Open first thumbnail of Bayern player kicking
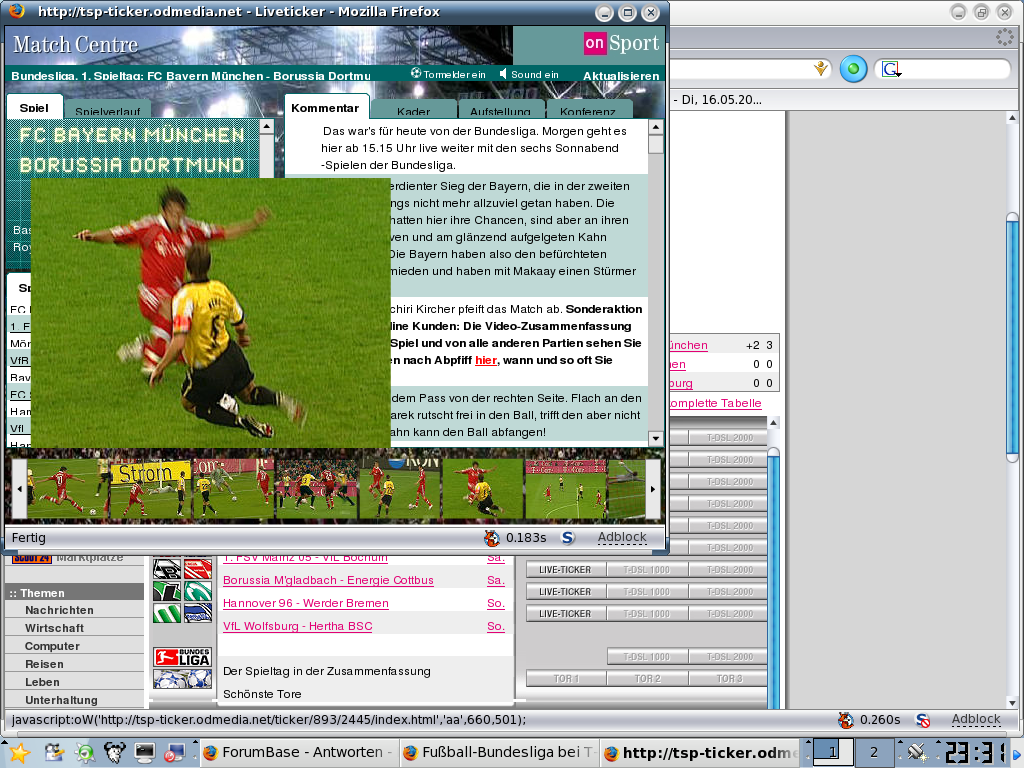The image size is (1024, 768). (x=67, y=488)
